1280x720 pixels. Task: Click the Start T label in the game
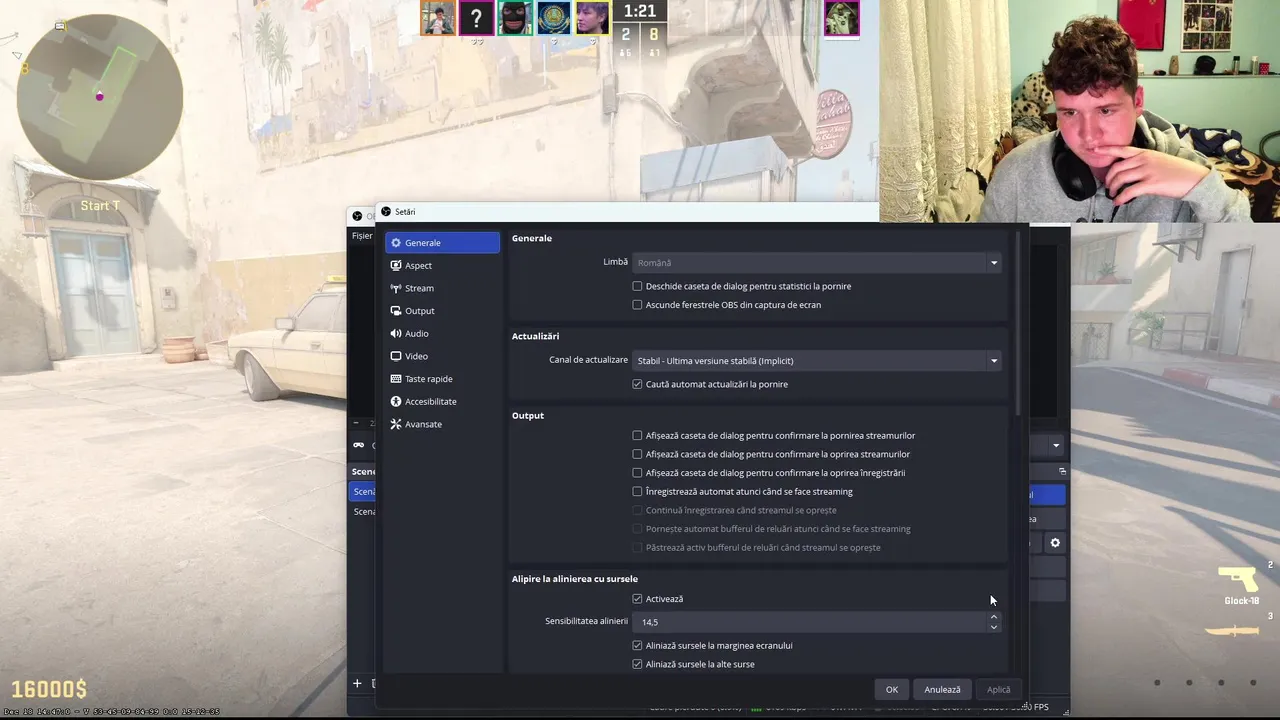tap(100, 206)
